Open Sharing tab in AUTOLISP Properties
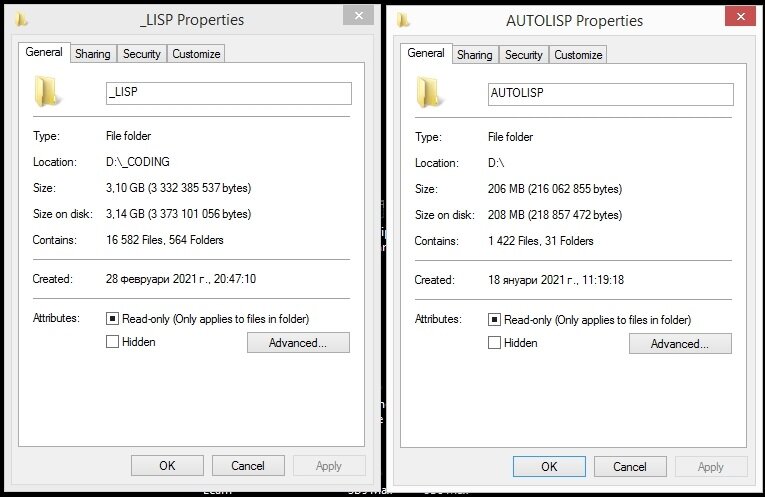This screenshot has height=497, width=765. click(x=475, y=55)
